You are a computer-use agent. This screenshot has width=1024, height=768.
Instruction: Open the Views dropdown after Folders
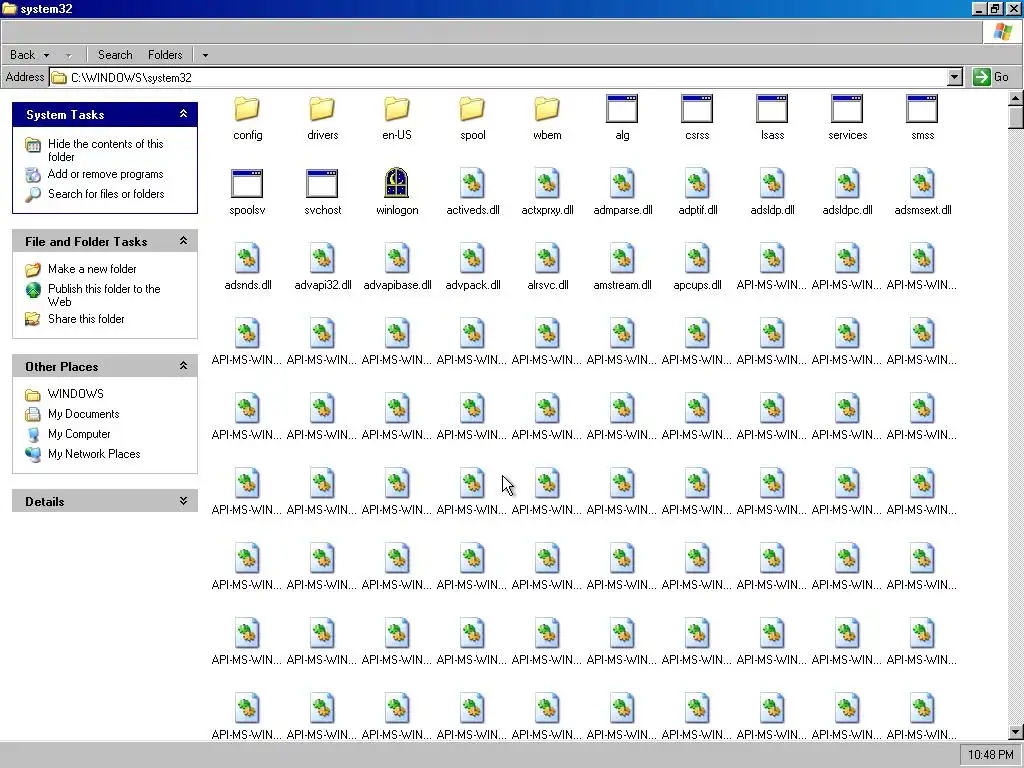(205, 56)
